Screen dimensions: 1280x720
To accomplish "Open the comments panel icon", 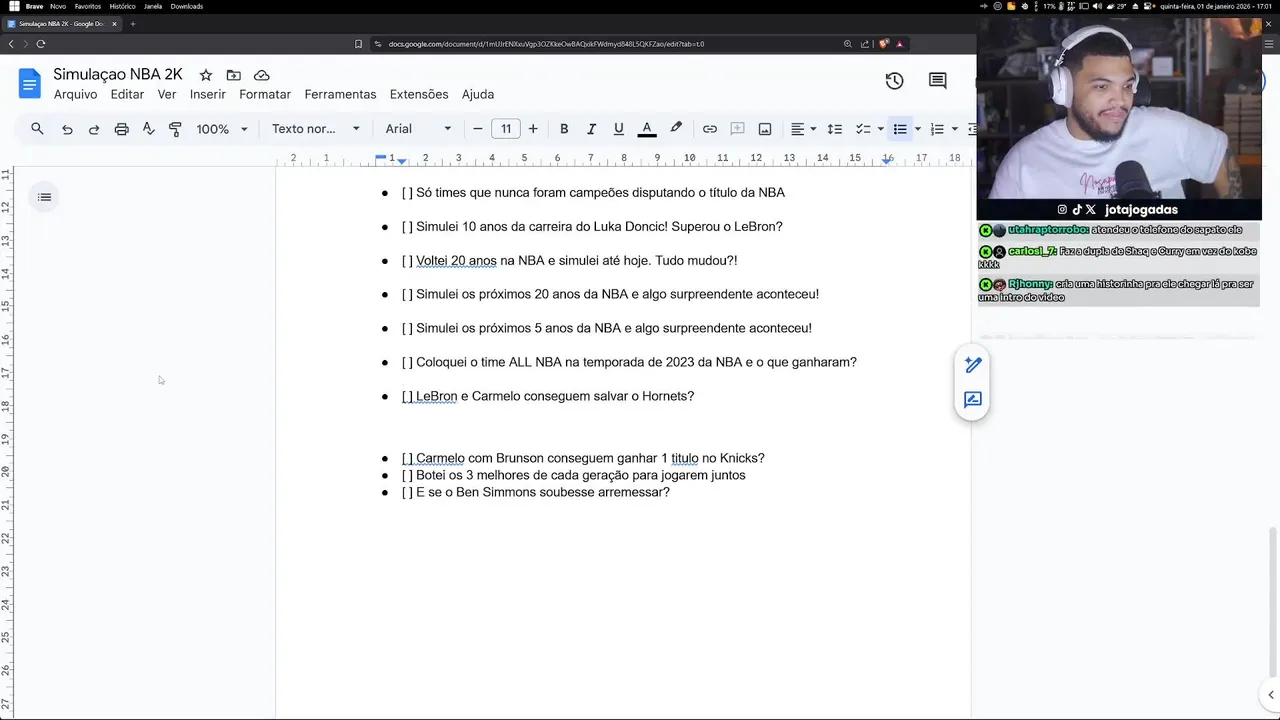I will pos(937,81).
